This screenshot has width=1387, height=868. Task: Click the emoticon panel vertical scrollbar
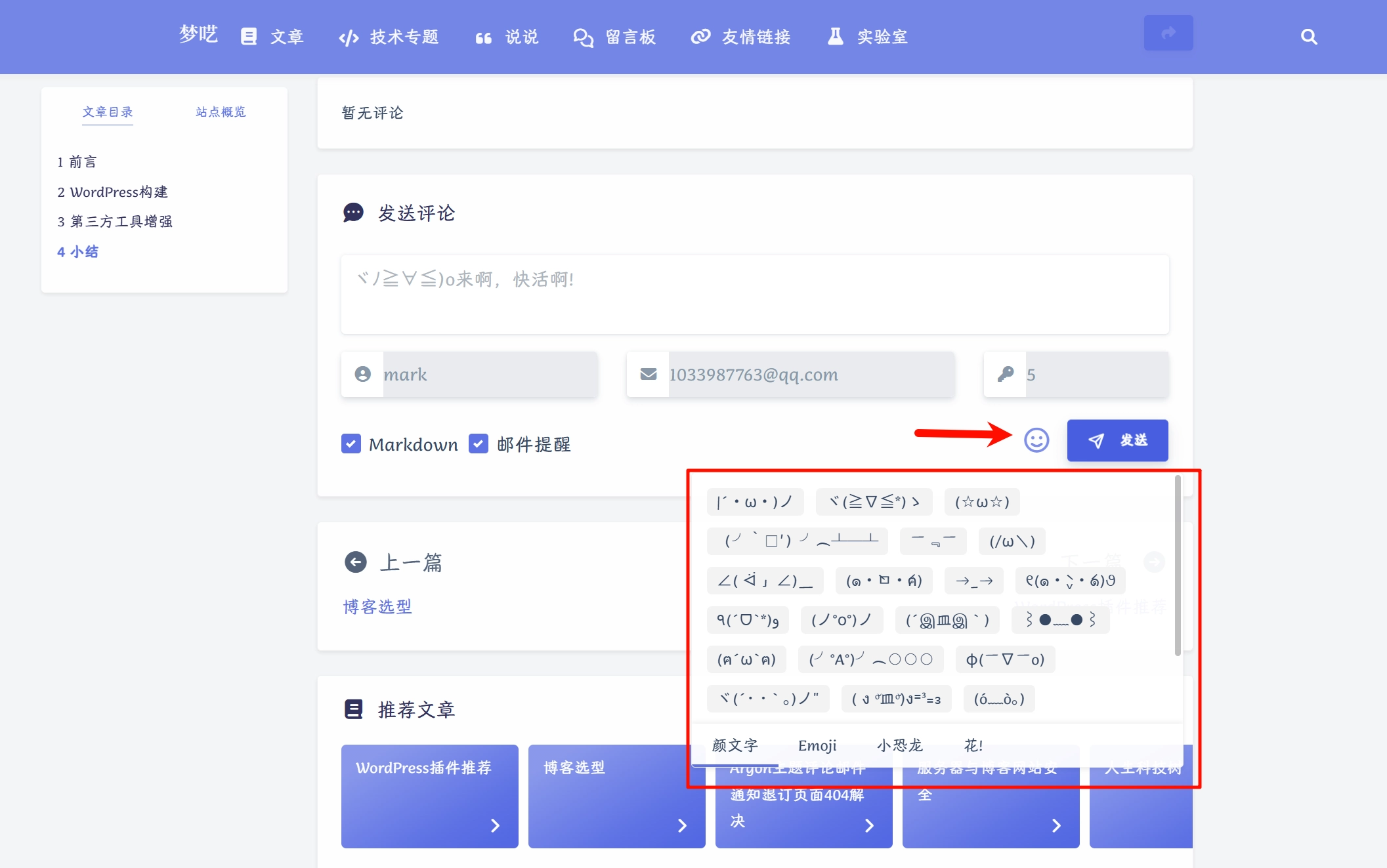(1178, 566)
